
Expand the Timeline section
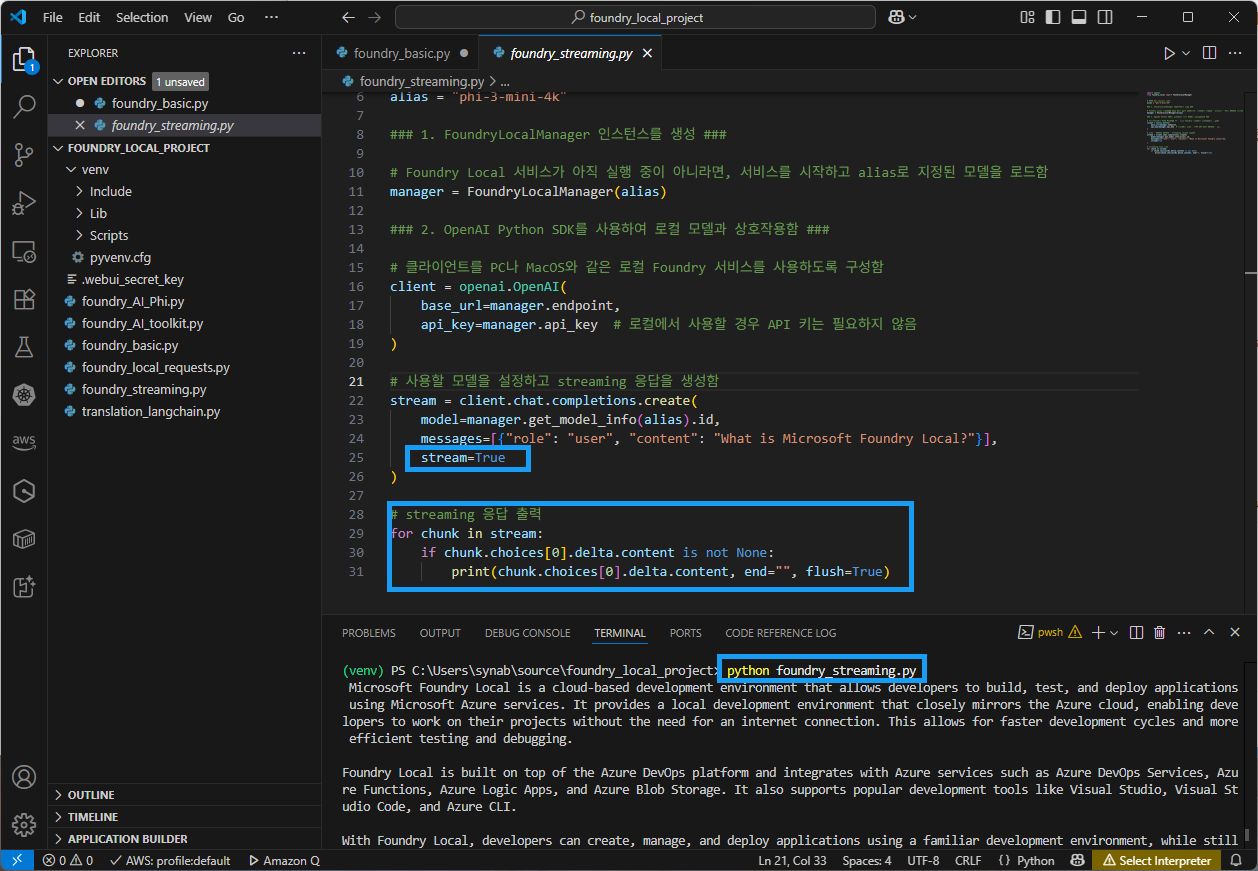184,817
